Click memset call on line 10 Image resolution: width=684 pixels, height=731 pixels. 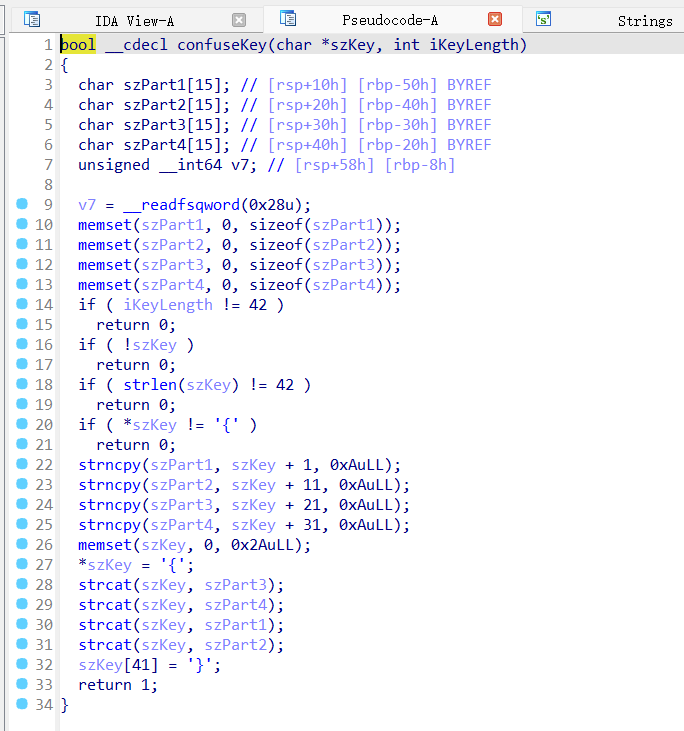105,225
